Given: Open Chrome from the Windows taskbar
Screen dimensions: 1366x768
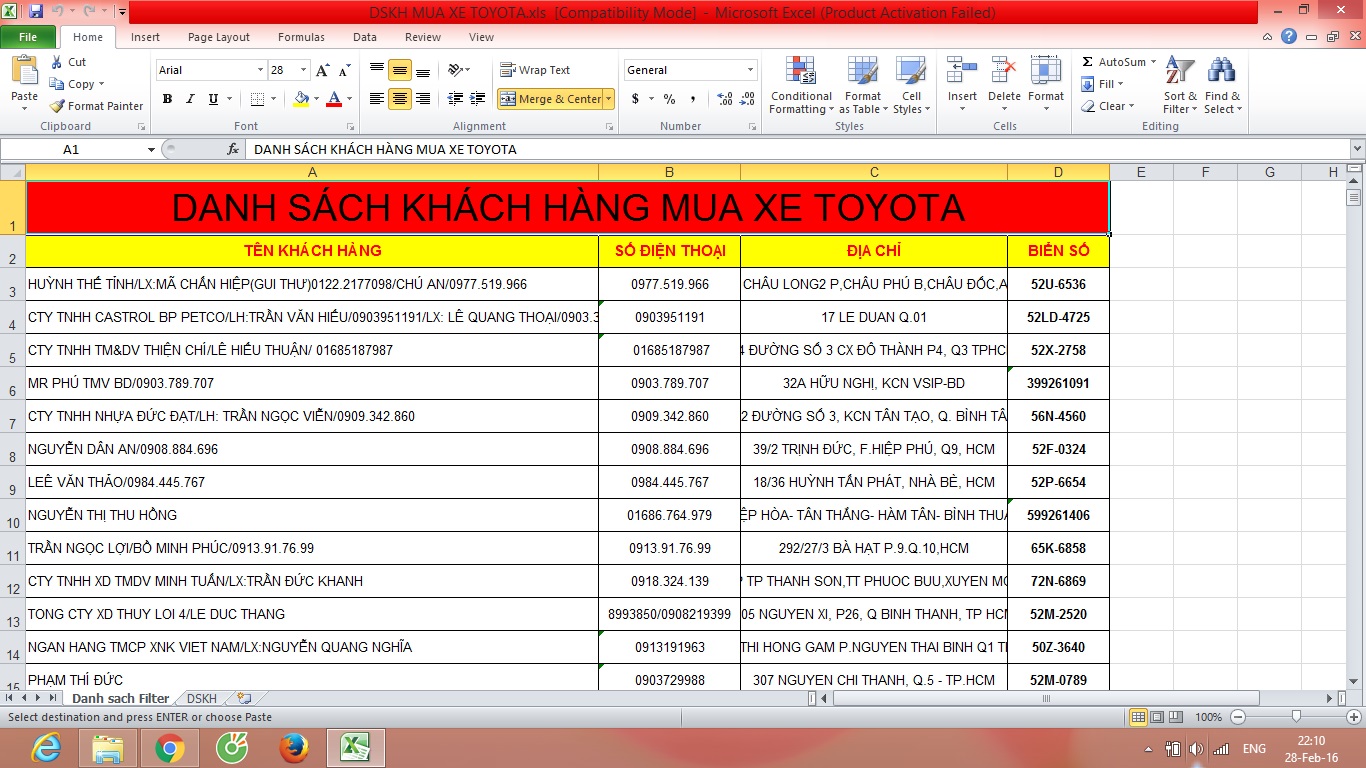Looking at the screenshot, I should [170, 748].
